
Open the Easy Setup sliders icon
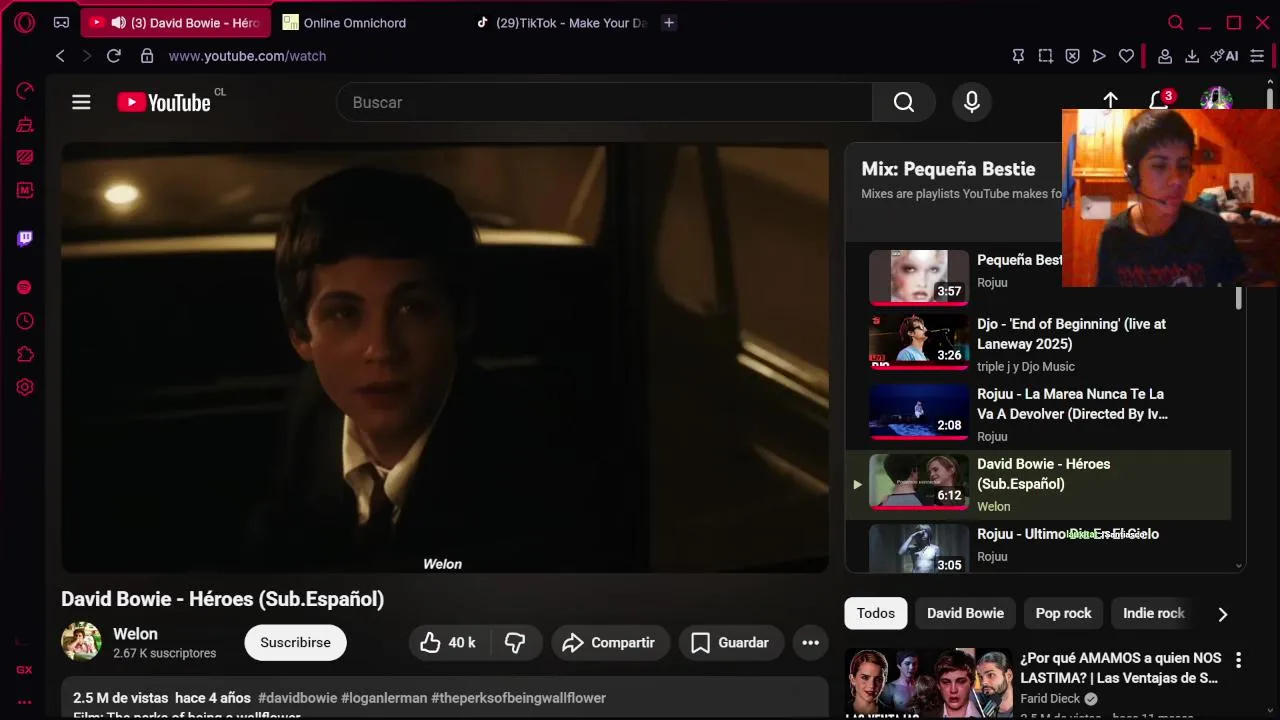pos(1257,56)
